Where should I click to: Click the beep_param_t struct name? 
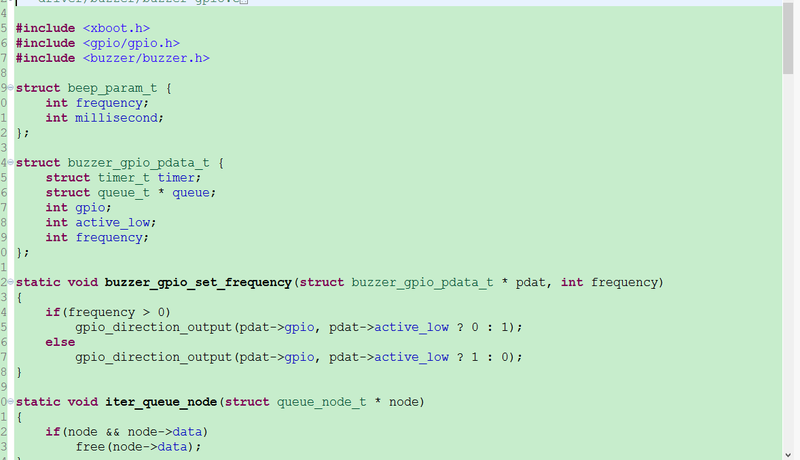[112, 88]
